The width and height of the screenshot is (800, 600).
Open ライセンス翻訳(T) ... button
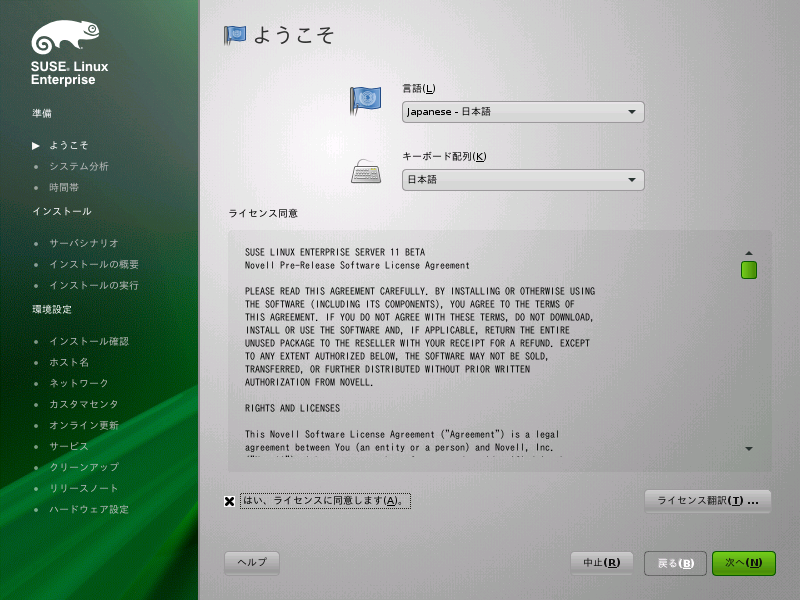pyautogui.click(x=708, y=501)
